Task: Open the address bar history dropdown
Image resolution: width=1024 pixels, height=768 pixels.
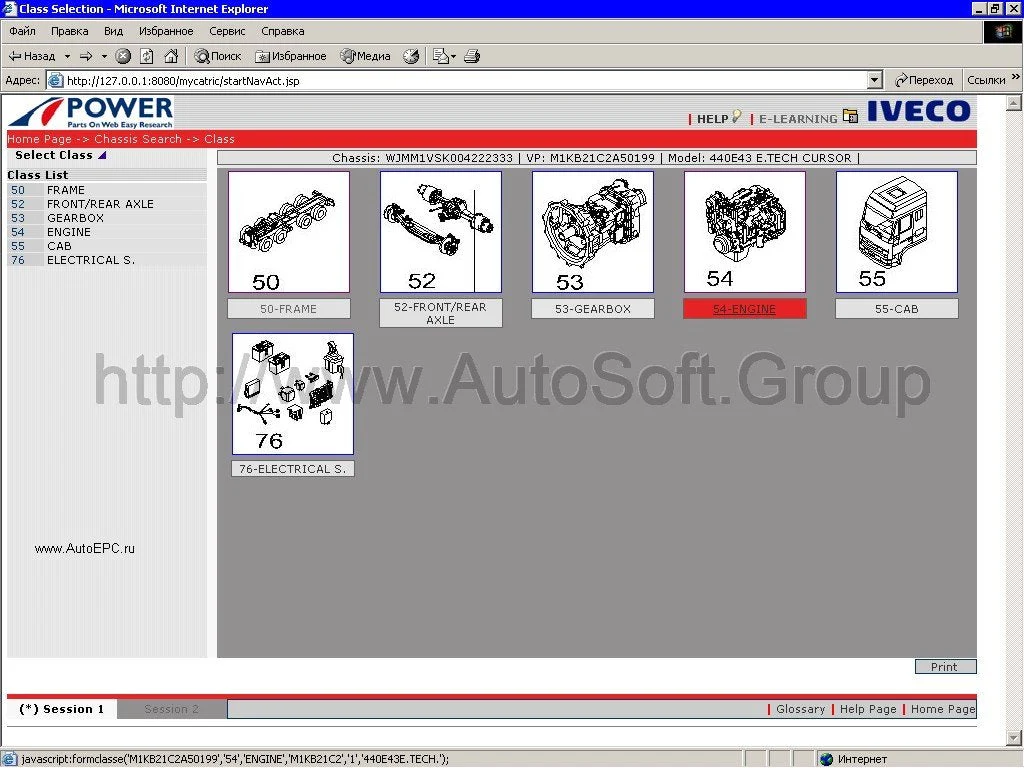Action: click(x=874, y=79)
